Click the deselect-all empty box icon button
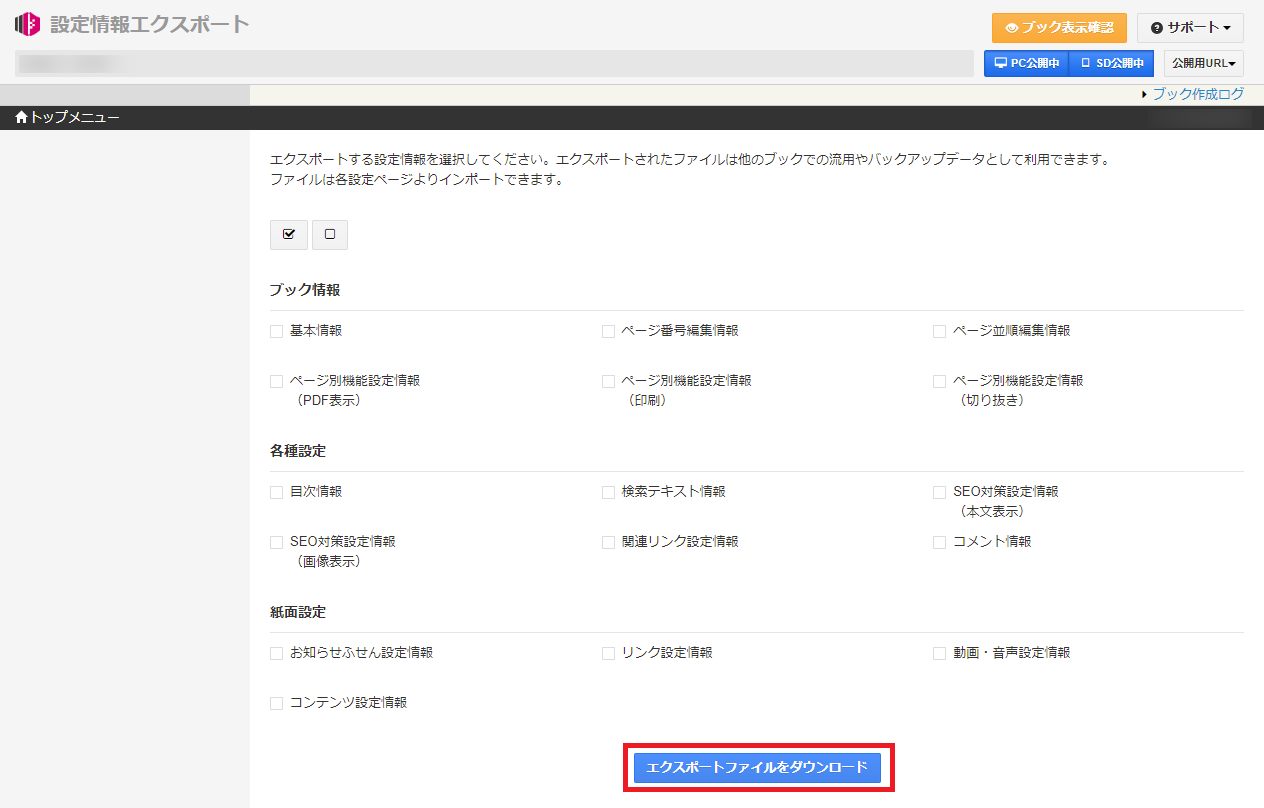 click(330, 234)
